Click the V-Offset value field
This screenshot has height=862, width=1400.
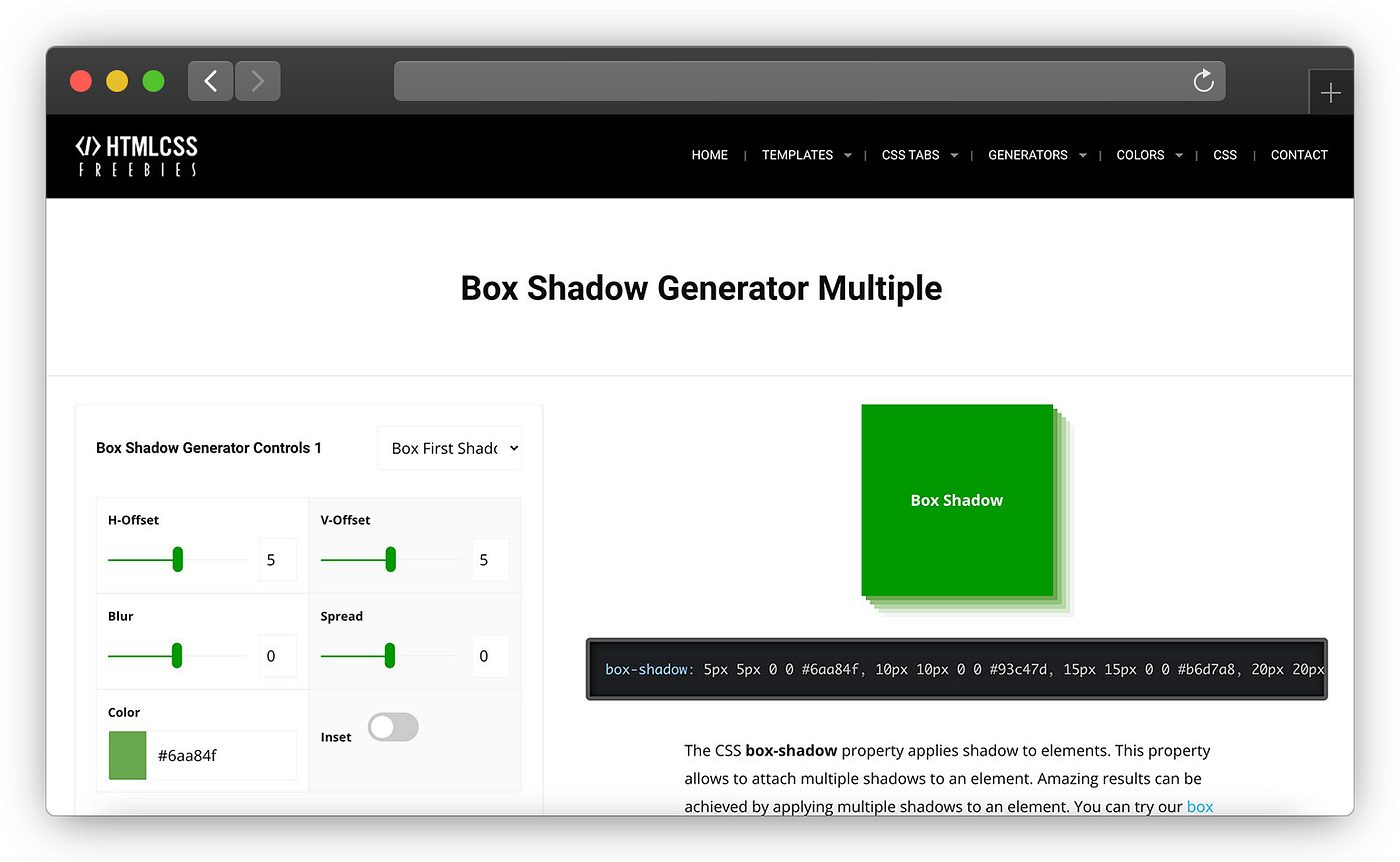click(x=490, y=560)
